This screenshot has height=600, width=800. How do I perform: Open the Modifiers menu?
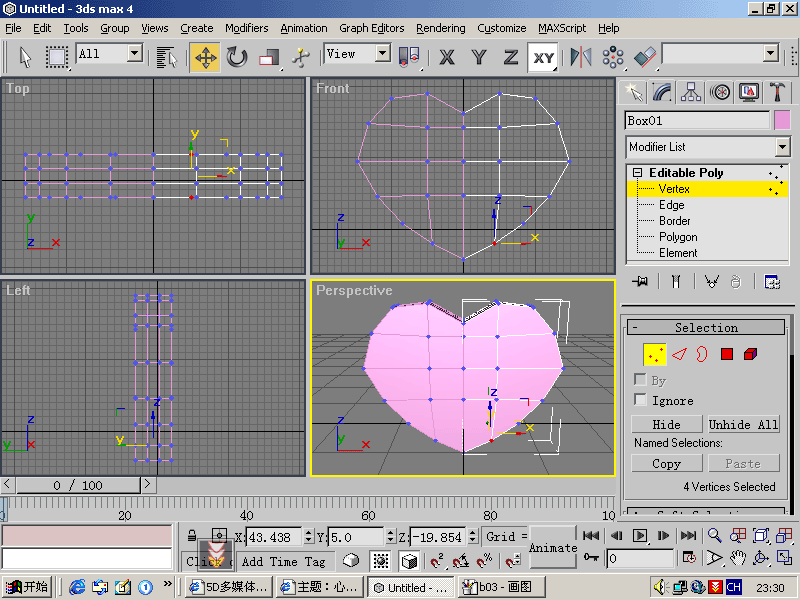[x=246, y=28]
